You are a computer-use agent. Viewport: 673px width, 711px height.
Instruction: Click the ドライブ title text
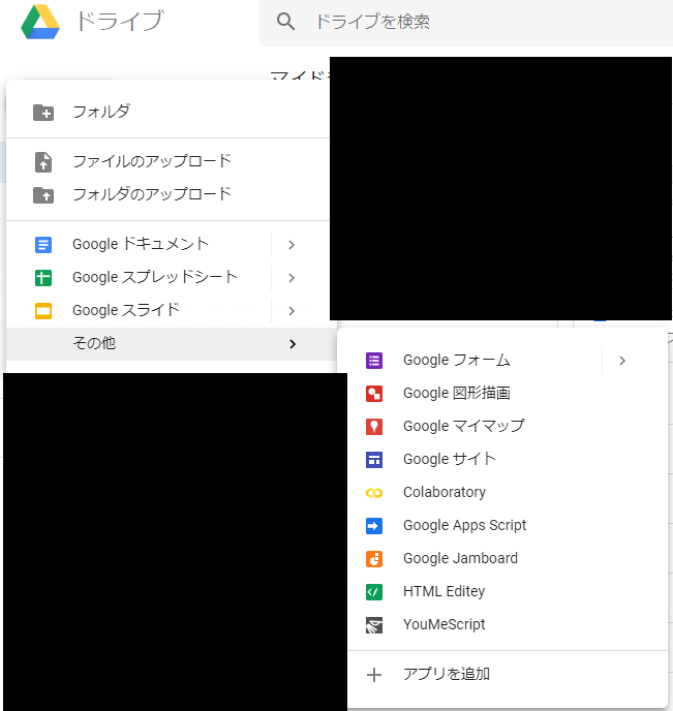click(x=120, y=21)
